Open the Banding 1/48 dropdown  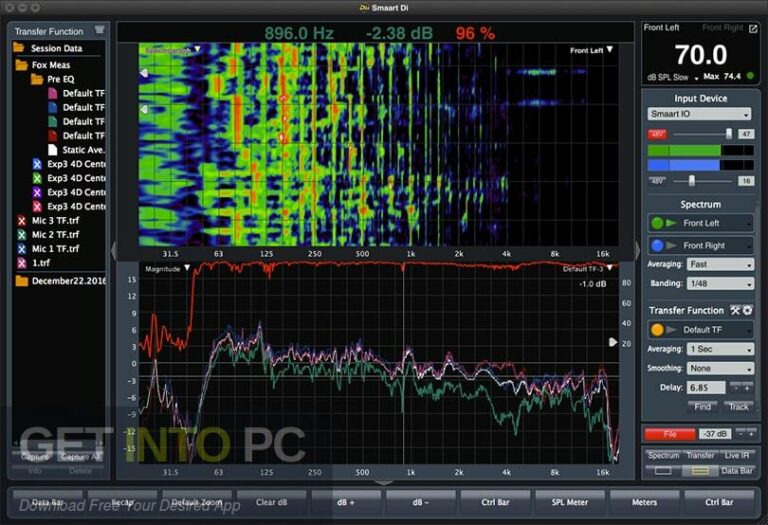(x=720, y=284)
